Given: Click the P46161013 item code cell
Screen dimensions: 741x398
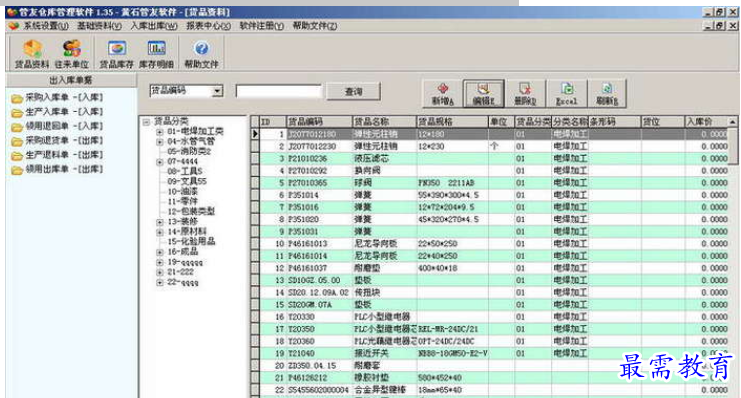Looking at the screenshot, I should click(x=319, y=244).
